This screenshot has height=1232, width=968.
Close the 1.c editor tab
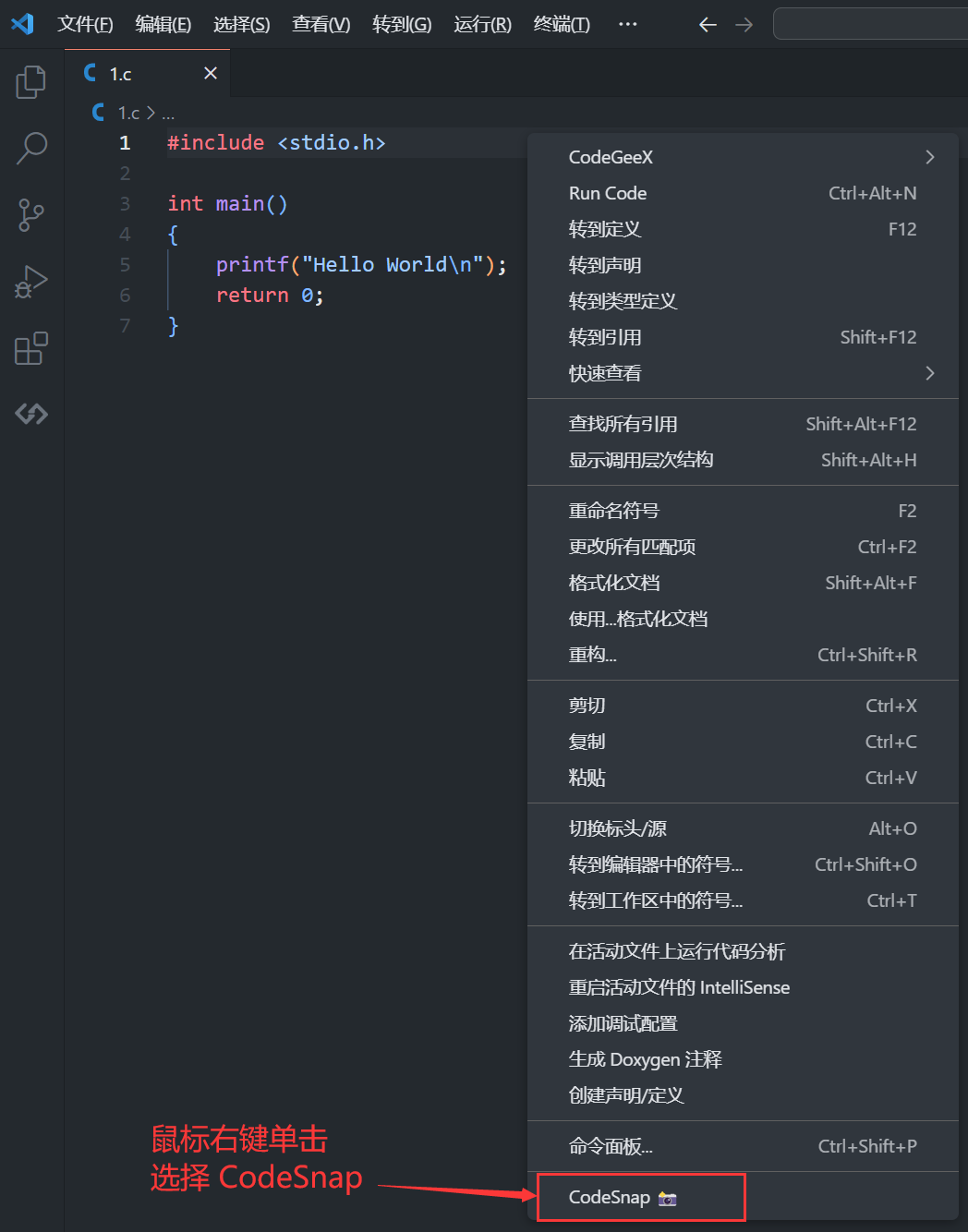click(211, 73)
